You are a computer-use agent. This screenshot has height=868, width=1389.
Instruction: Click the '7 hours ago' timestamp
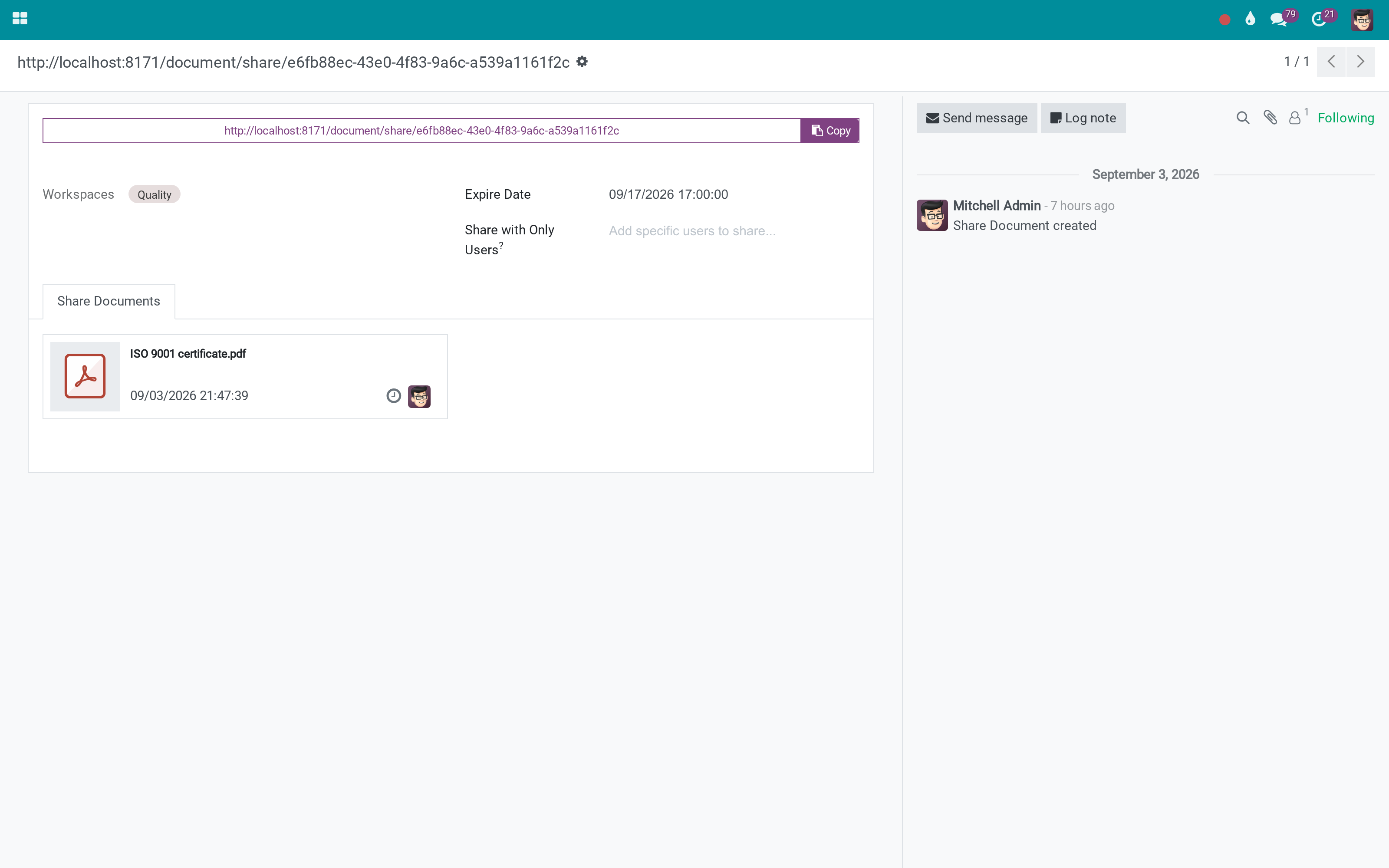click(1083, 206)
